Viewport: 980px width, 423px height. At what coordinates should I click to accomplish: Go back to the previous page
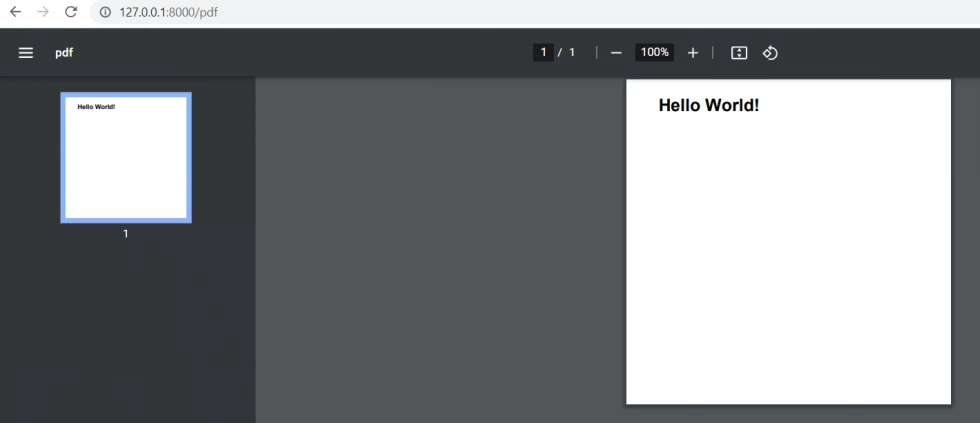(x=16, y=12)
